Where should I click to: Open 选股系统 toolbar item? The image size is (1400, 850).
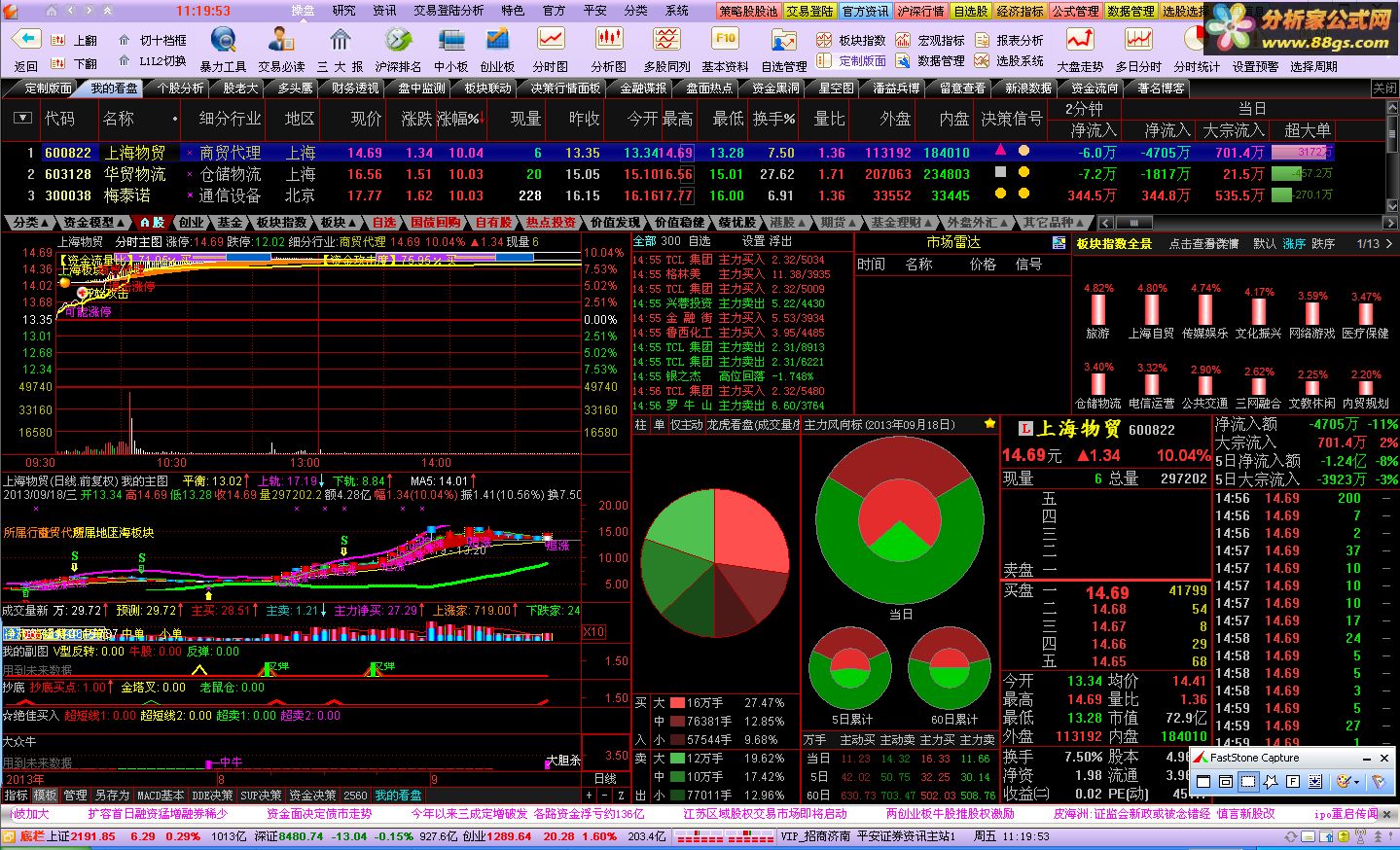point(1008,60)
